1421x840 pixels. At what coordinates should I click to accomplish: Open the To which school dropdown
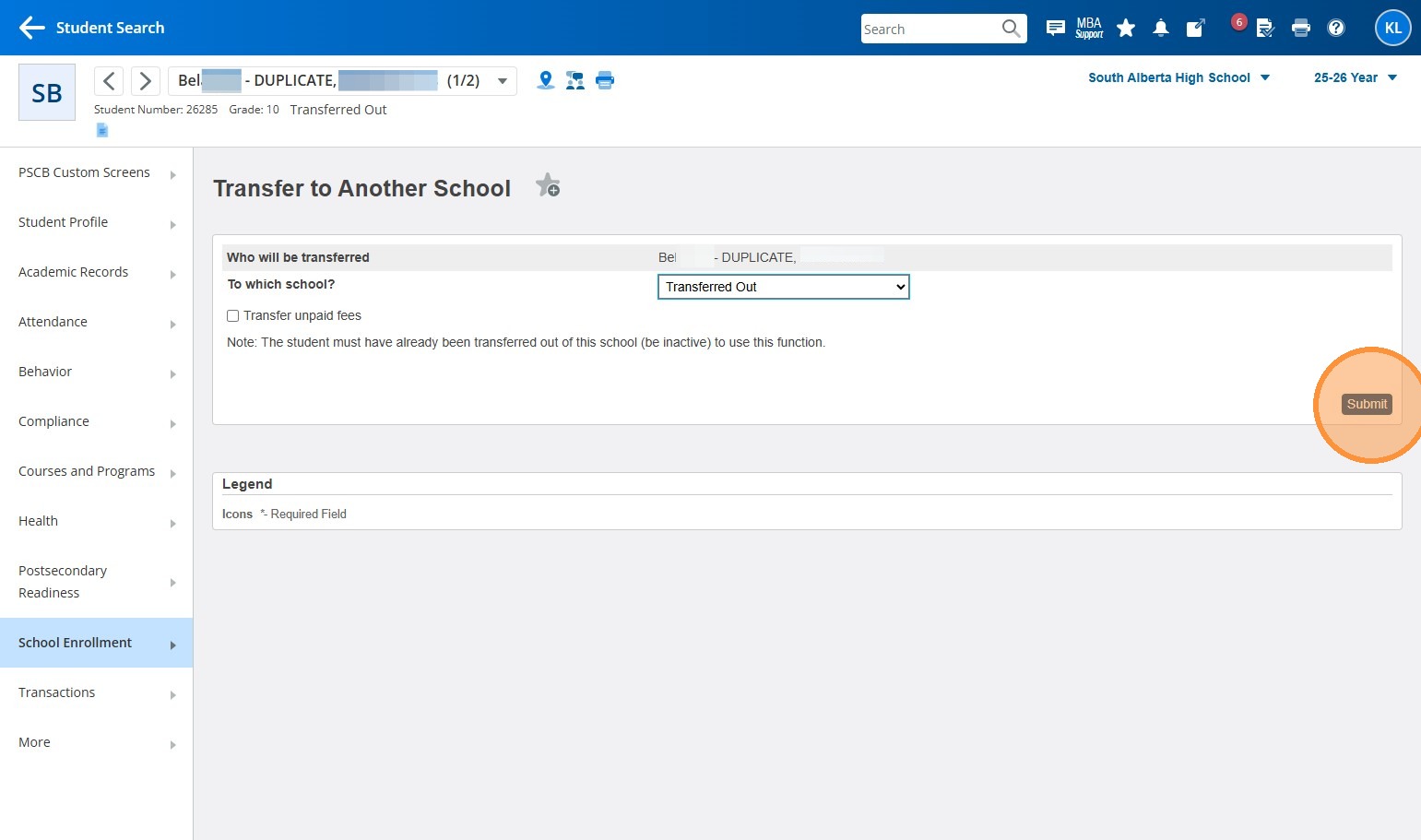784,287
